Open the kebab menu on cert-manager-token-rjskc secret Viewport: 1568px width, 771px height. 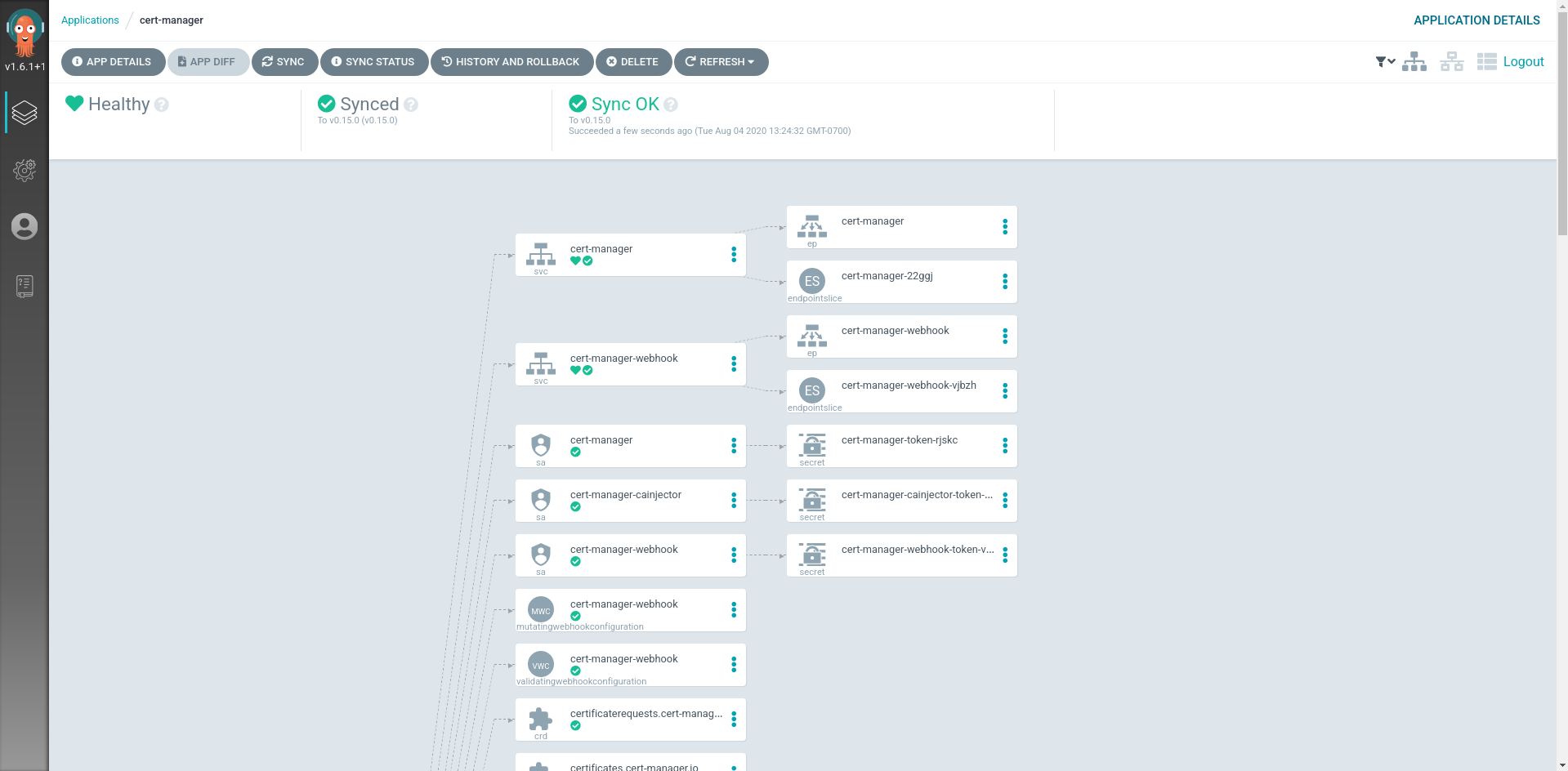pos(1004,446)
